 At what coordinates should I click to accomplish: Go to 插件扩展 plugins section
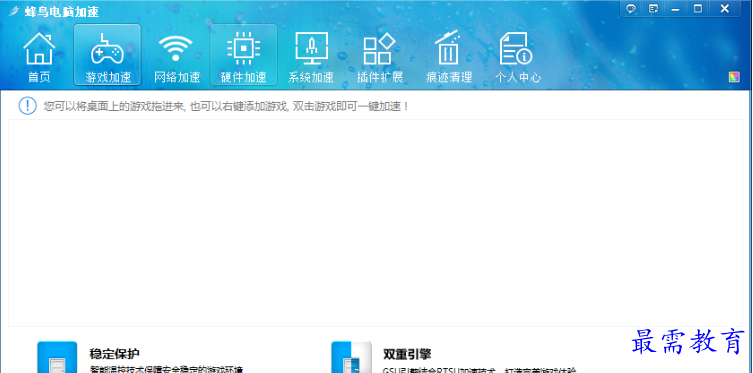(x=379, y=57)
